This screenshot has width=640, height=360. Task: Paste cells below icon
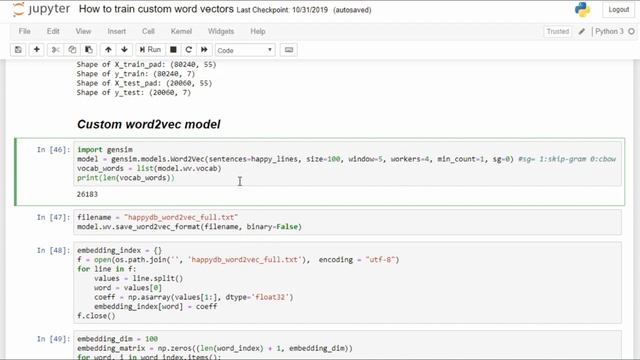(x=89, y=50)
